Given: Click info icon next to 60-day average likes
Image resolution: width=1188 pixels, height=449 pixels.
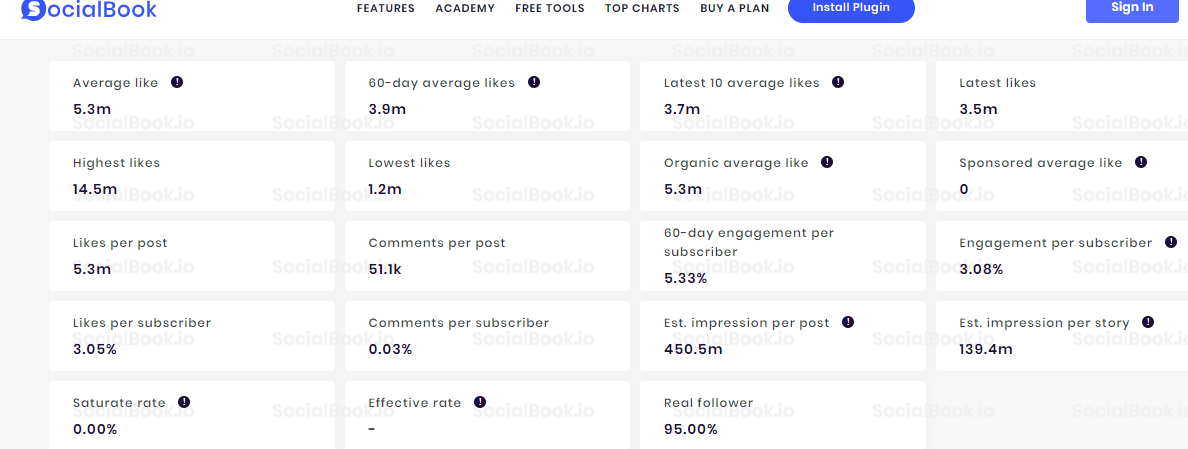Looking at the screenshot, I should click(534, 82).
